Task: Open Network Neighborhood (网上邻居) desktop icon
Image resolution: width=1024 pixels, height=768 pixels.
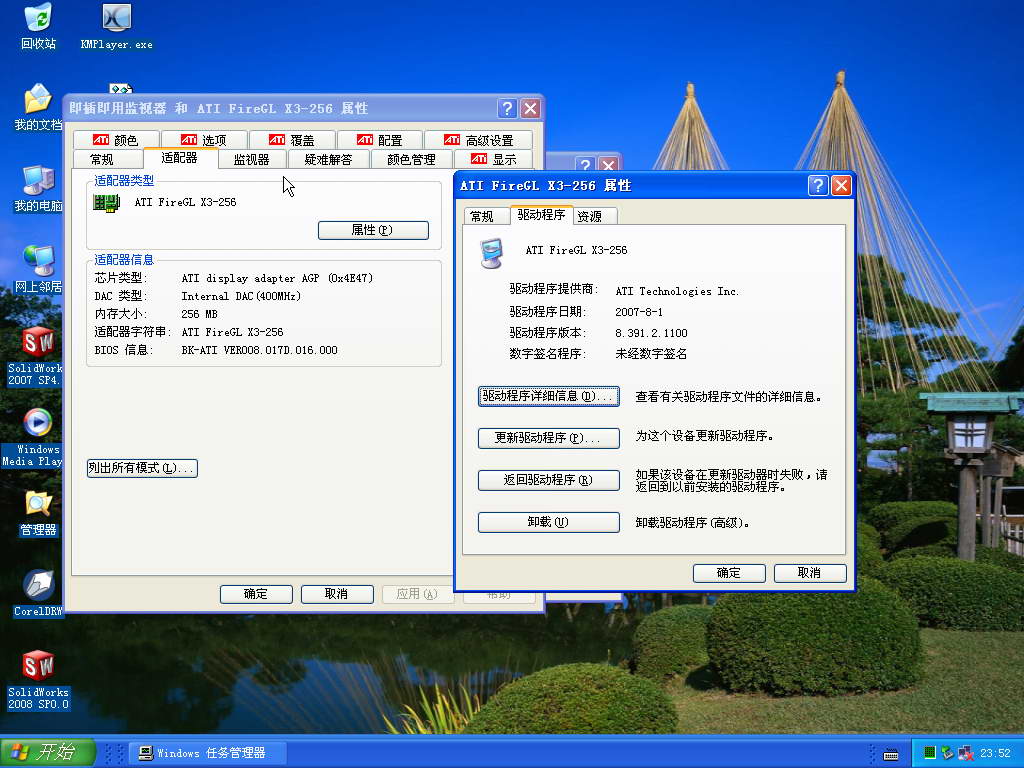Action: (x=38, y=269)
